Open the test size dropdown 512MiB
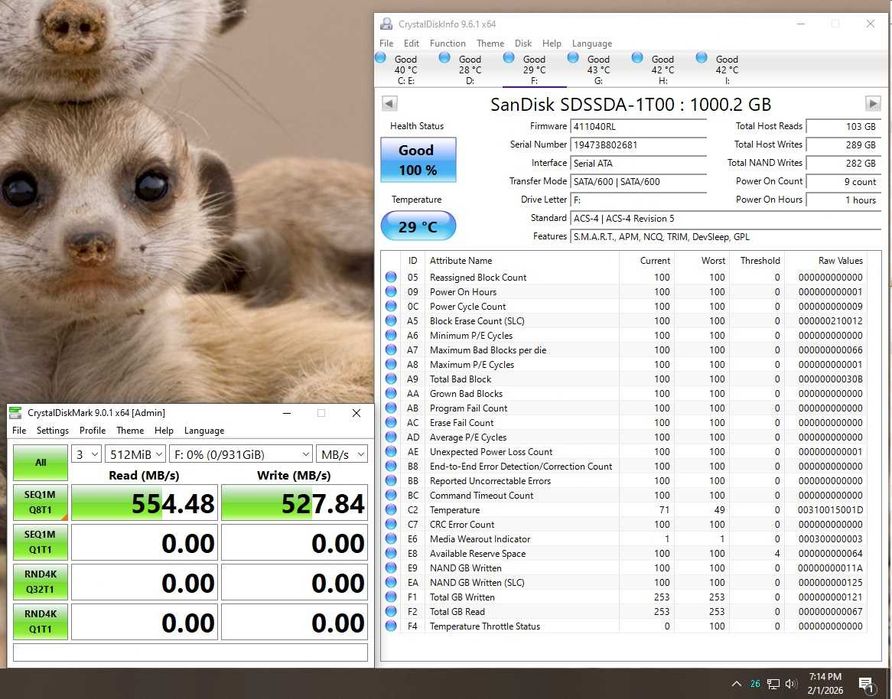 point(135,454)
